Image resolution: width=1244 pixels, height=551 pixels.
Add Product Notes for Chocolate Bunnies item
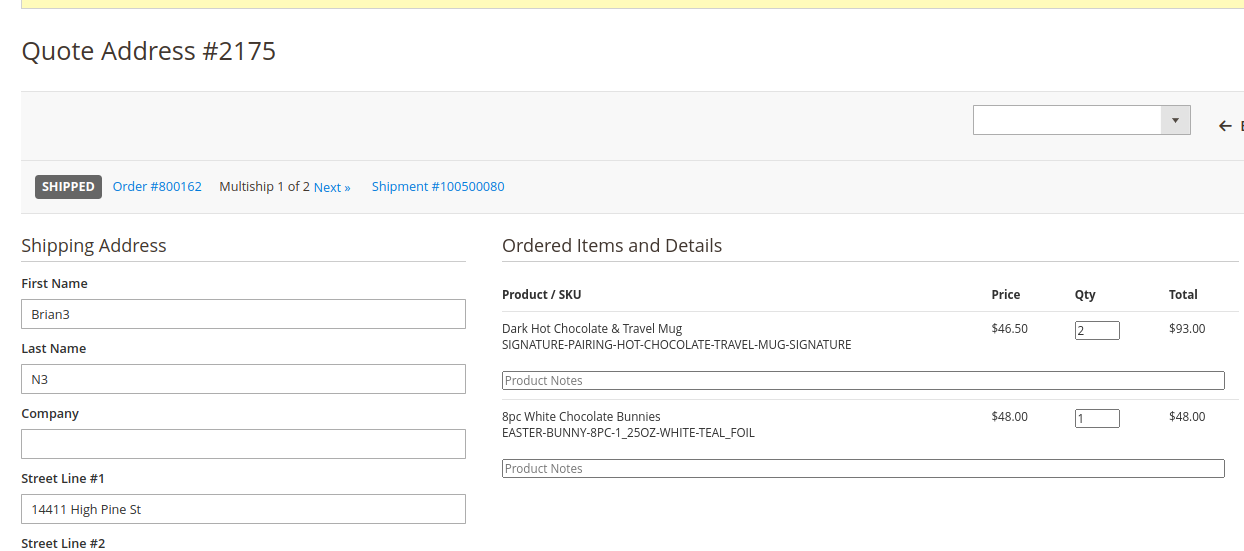pyautogui.click(x=862, y=468)
